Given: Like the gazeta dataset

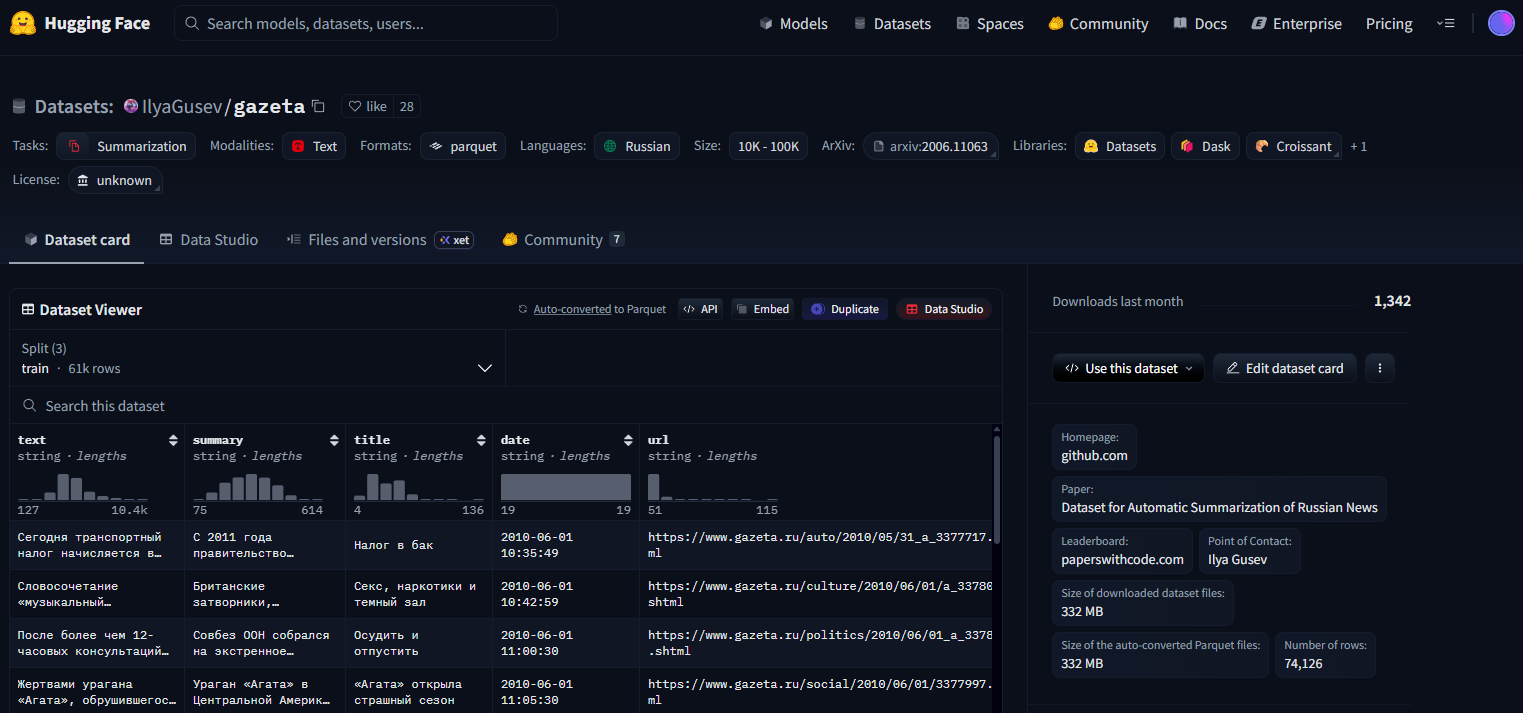Looking at the screenshot, I should click(x=367, y=106).
